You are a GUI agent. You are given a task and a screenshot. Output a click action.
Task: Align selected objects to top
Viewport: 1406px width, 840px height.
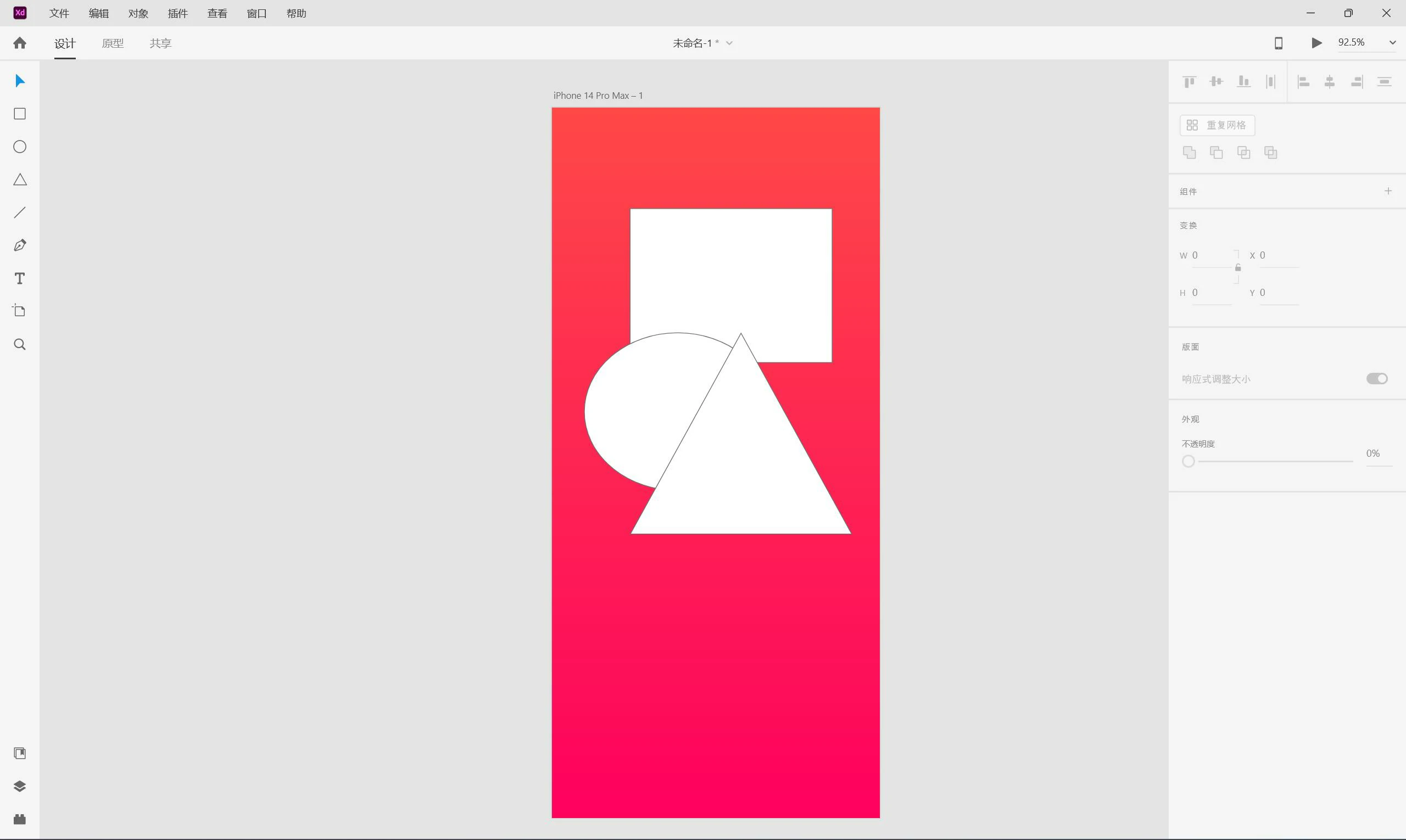tap(1189, 81)
